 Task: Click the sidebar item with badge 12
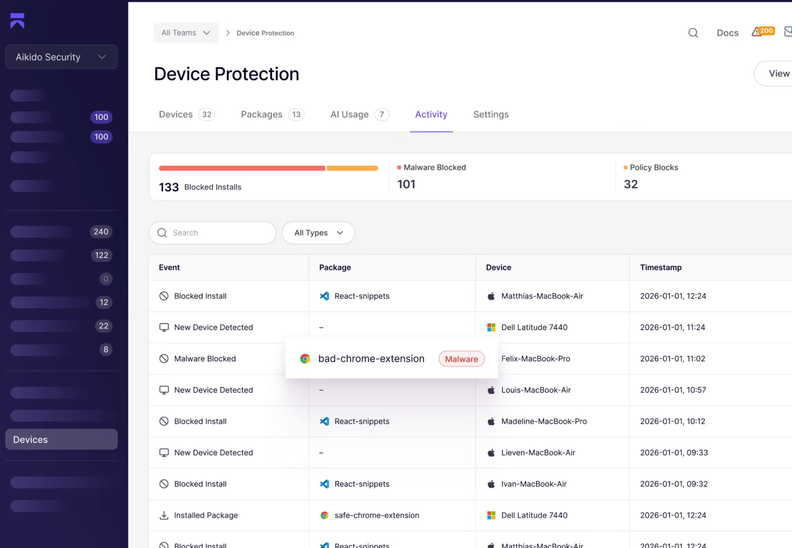point(61,302)
